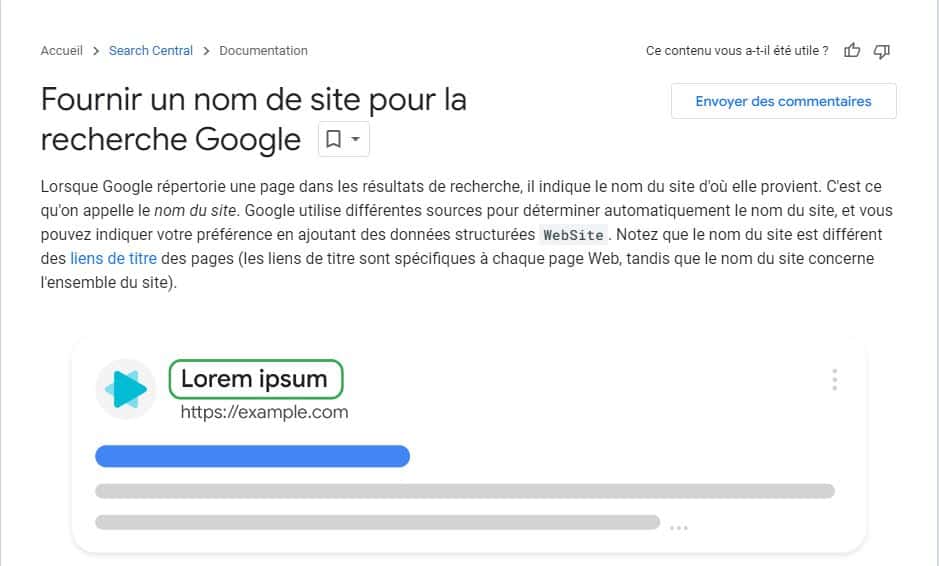Click the teal play-arrow site favicon
The width and height of the screenshot is (939, 566).
[126, 389]
